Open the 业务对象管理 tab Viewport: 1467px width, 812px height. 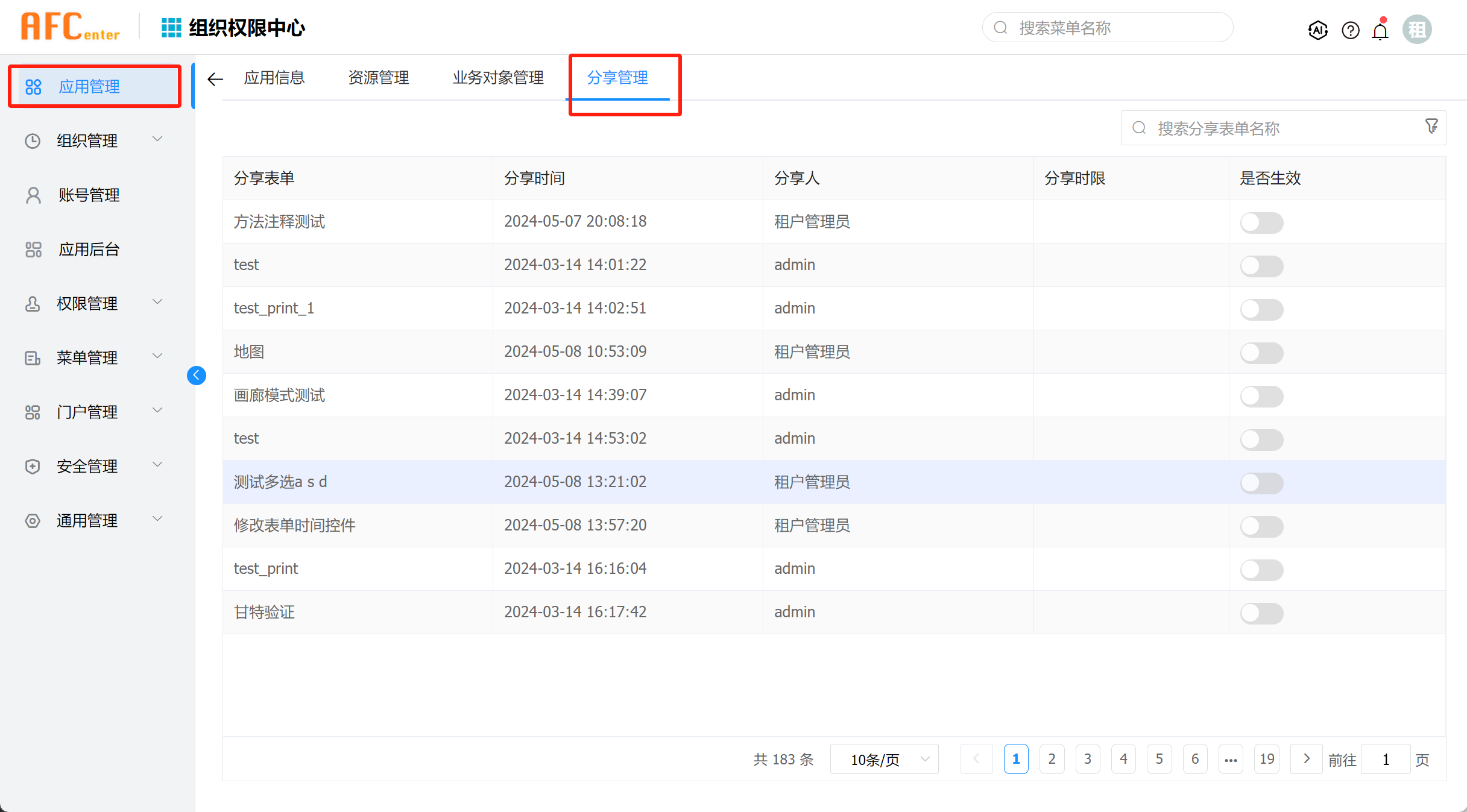pyautogui.click(x=498, y=78)
